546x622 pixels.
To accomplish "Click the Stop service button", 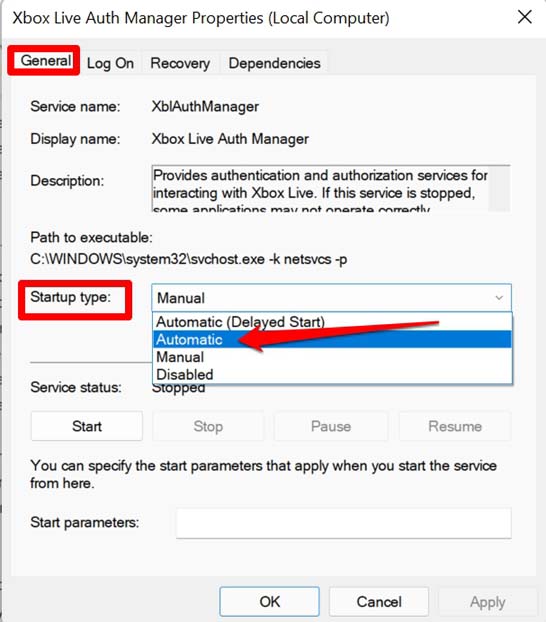I will [x=208, y=426].
